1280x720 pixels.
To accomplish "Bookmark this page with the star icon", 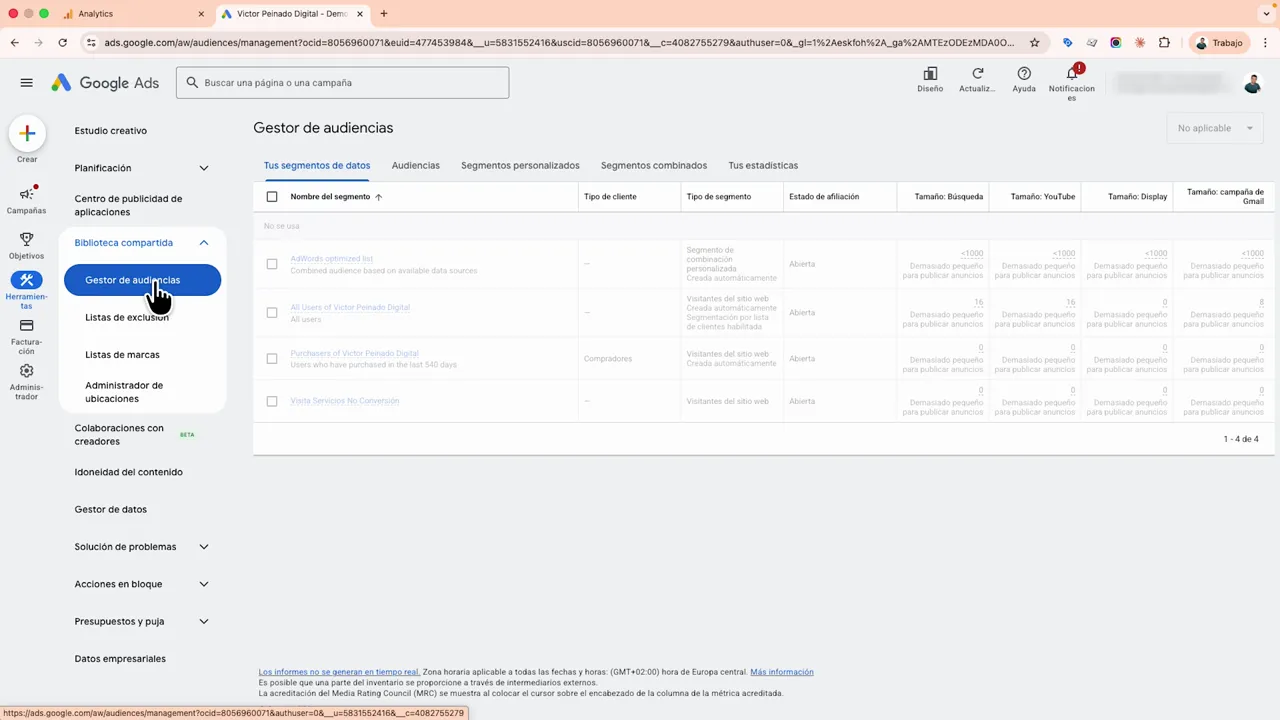I will tap(1035, 43).
